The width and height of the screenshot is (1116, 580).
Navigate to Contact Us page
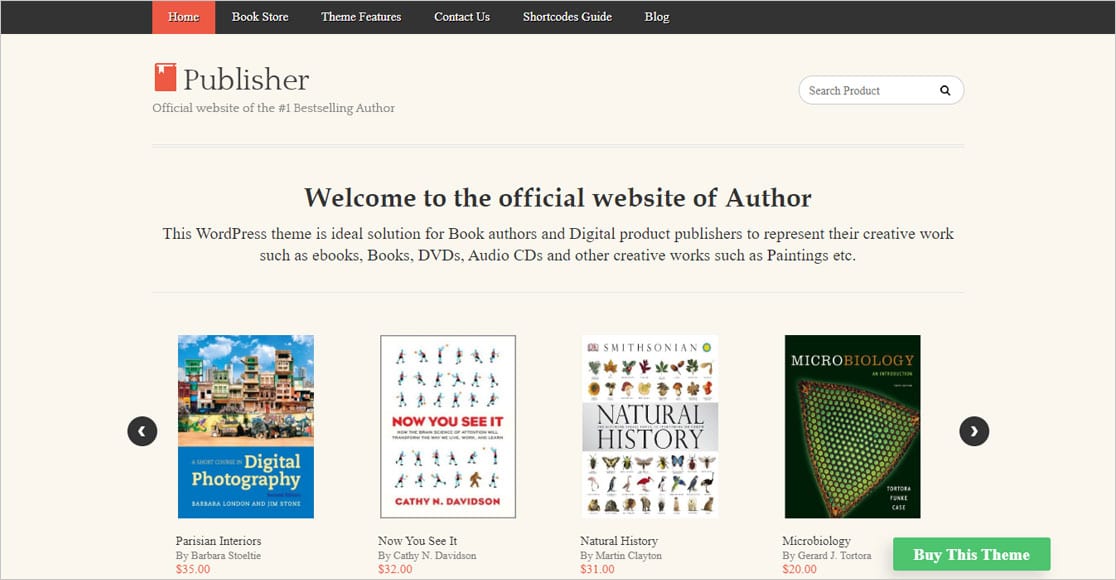(x=462, y=17)
